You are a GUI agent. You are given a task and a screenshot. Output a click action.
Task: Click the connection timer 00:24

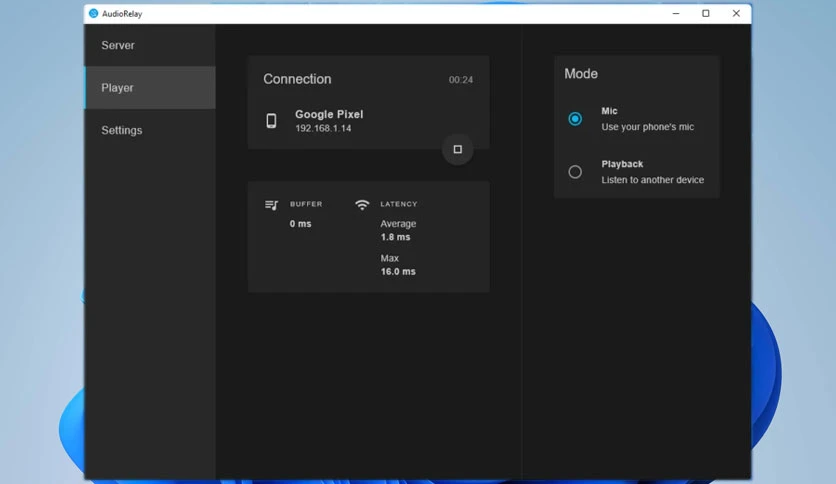coord(461,80)
